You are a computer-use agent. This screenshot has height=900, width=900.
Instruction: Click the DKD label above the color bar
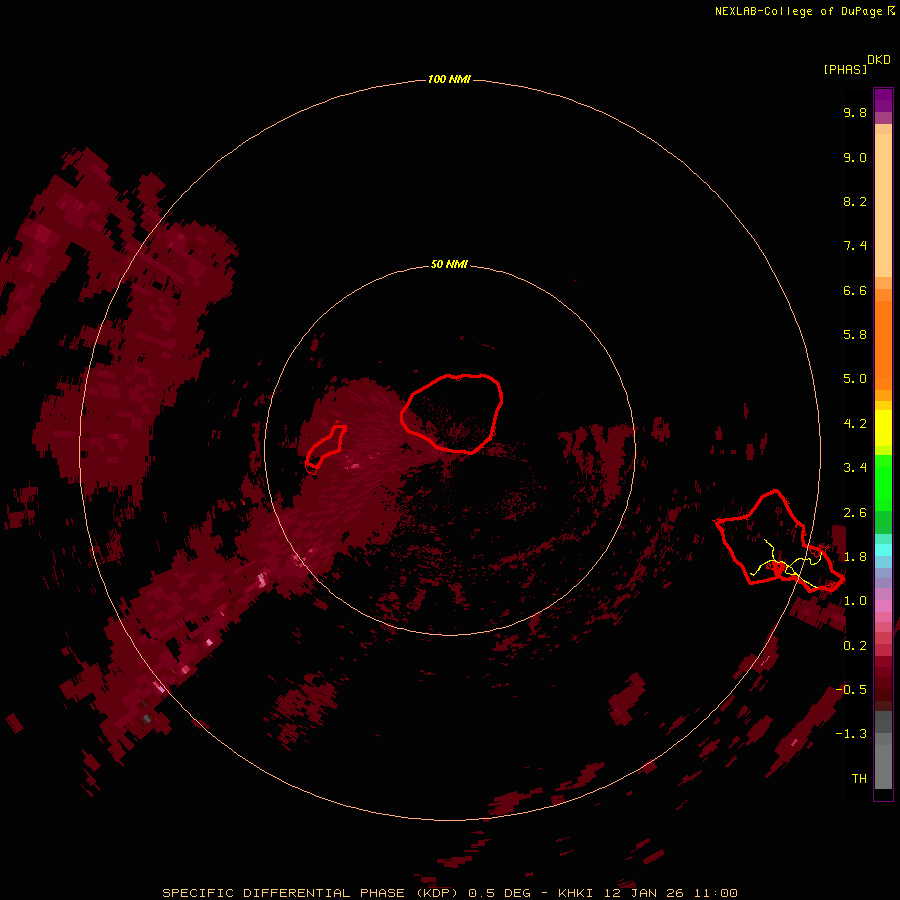coord(879,60)
